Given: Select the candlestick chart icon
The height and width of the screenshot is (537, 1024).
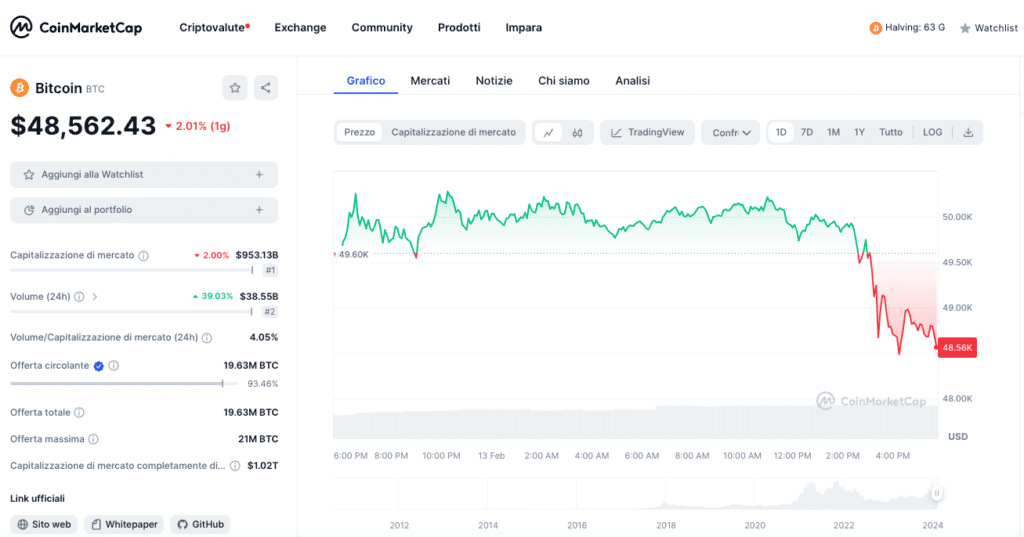Looking at the screenshot, I should (577, 133).
